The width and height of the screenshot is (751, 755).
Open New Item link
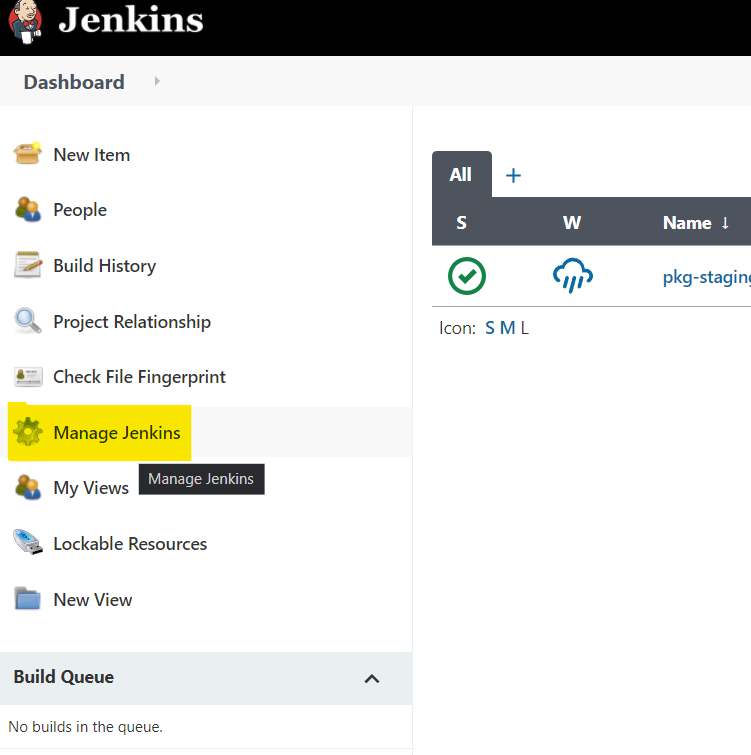[91, 155]
